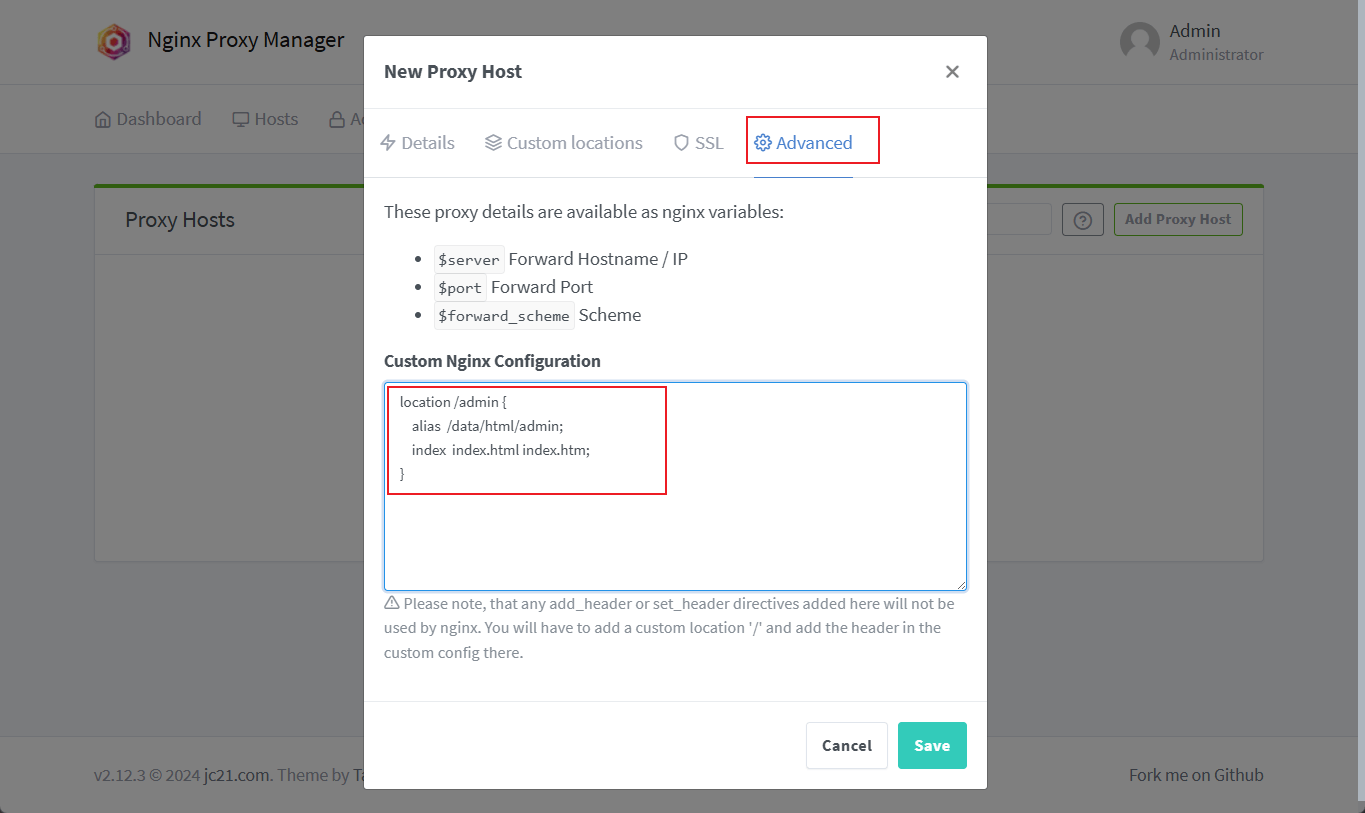Click the Dashboard home icon
Viewport: 1365px width, 813px height.
tap(103, 120)
